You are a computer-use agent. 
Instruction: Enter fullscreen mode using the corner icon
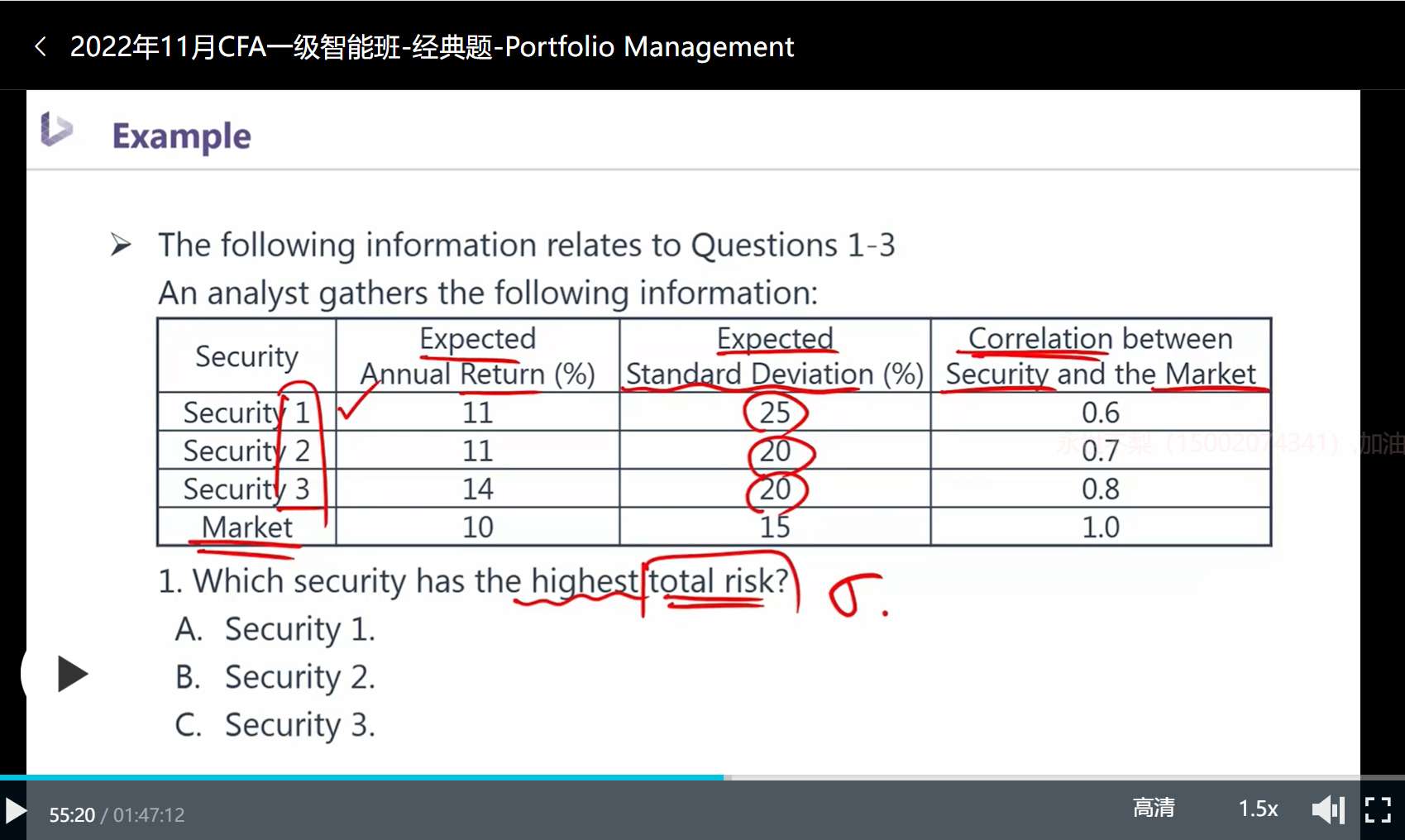(x=1377, y=809)
